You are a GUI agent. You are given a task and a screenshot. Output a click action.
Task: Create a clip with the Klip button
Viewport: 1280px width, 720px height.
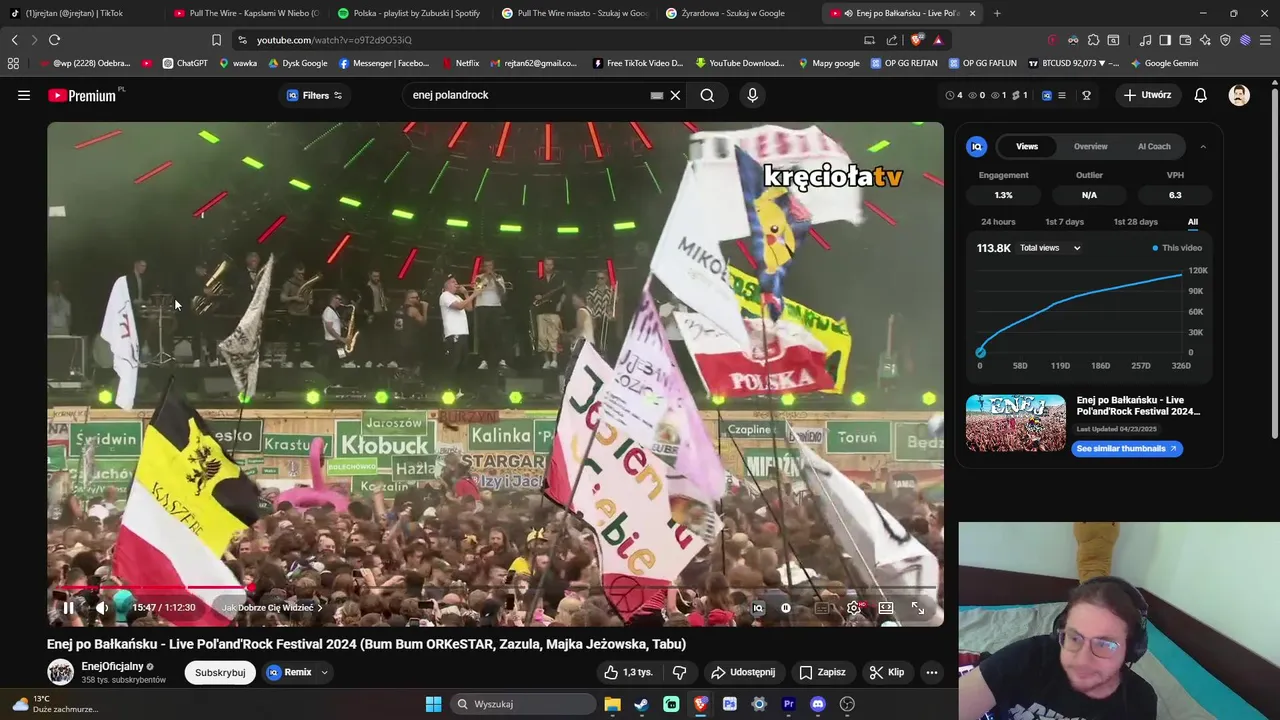887,672
